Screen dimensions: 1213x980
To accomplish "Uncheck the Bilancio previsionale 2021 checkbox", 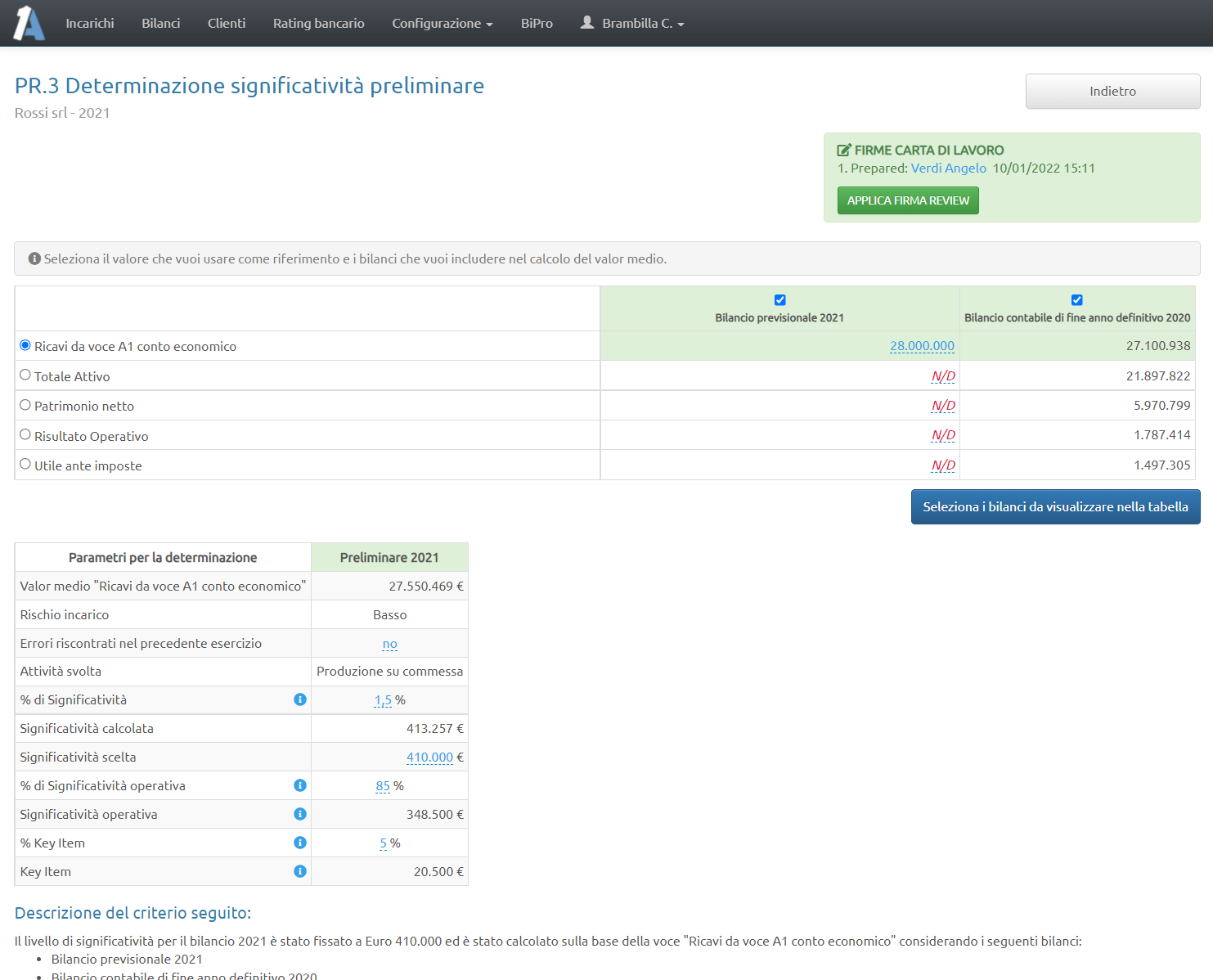I will tap(779, 300).
